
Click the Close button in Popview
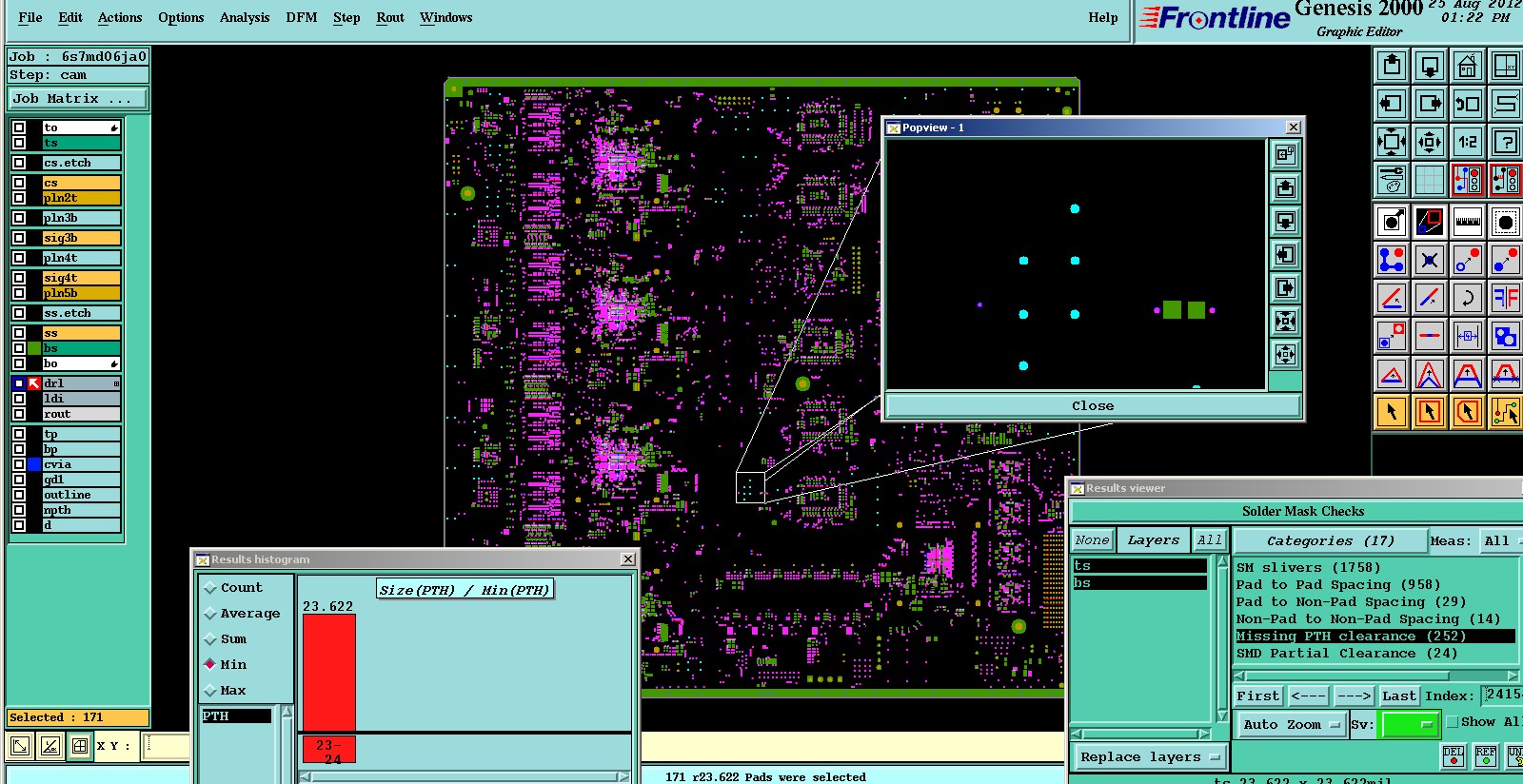1093,406
